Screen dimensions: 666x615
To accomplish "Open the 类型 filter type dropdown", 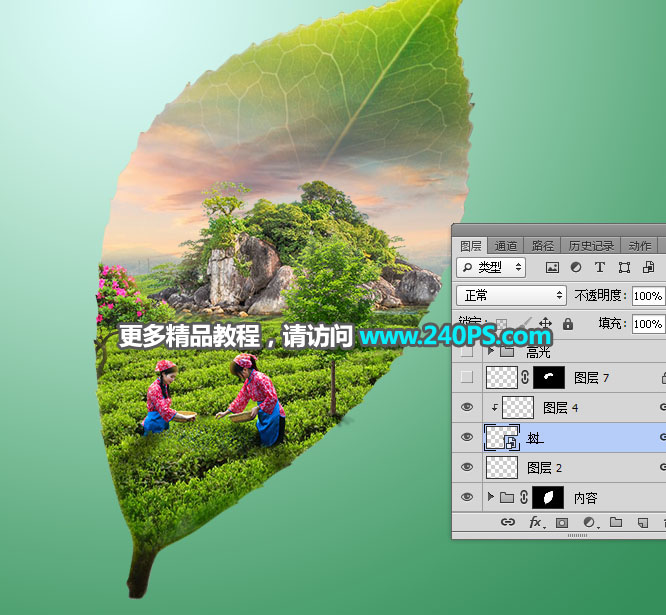I will pos(491,267).
